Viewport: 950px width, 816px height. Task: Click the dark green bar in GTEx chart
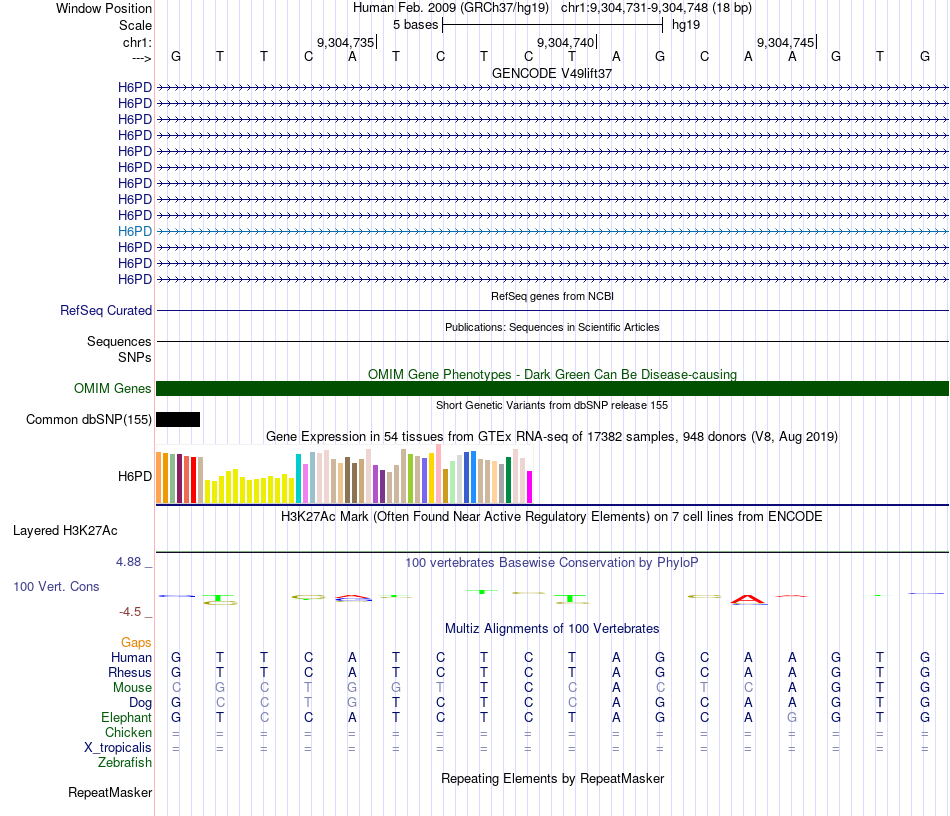tap(508, 480)
